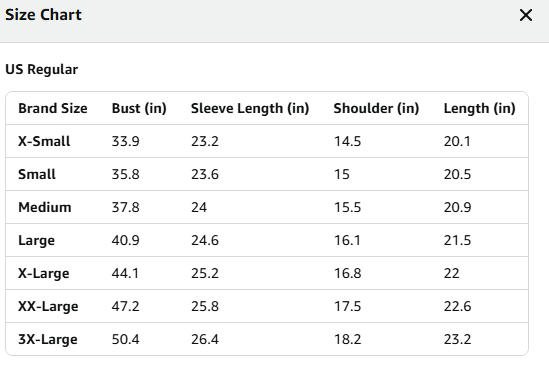Viewport: 549px width, 374px height.
Task: Select the Small row label
Action: click(37, 174)
